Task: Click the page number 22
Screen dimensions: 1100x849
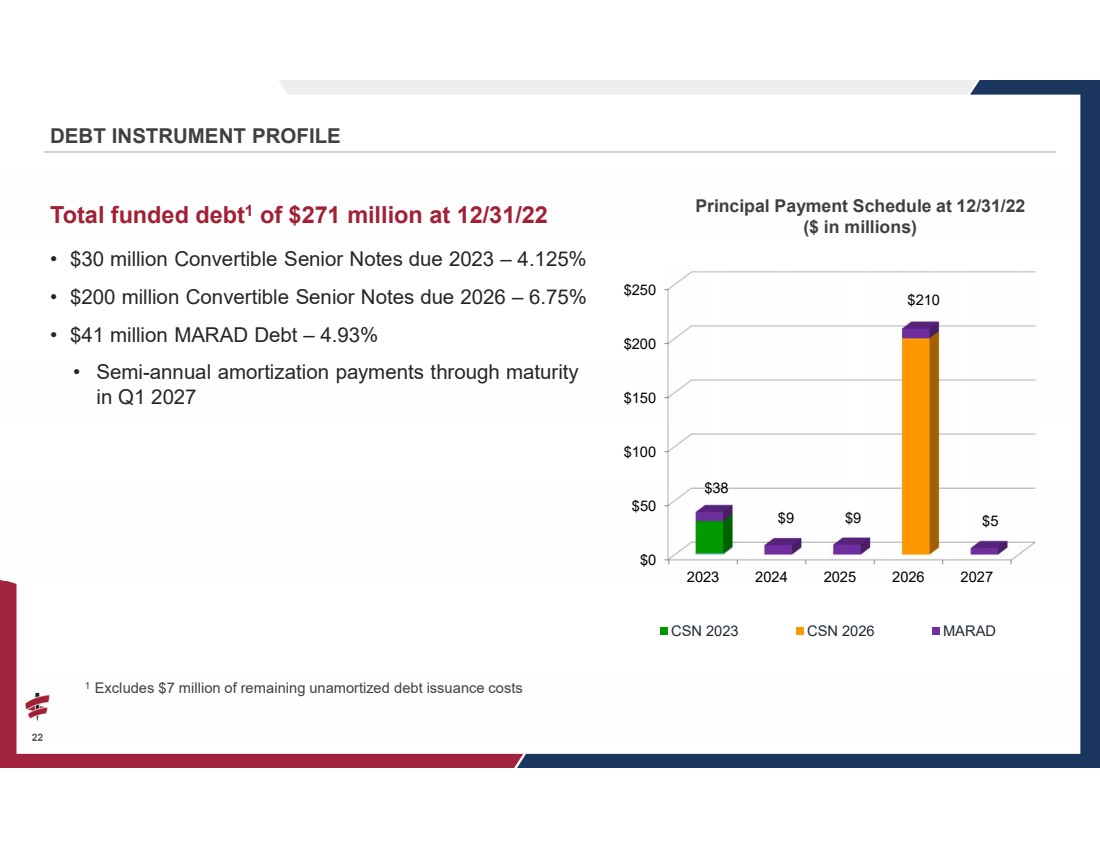Action: 37,737
